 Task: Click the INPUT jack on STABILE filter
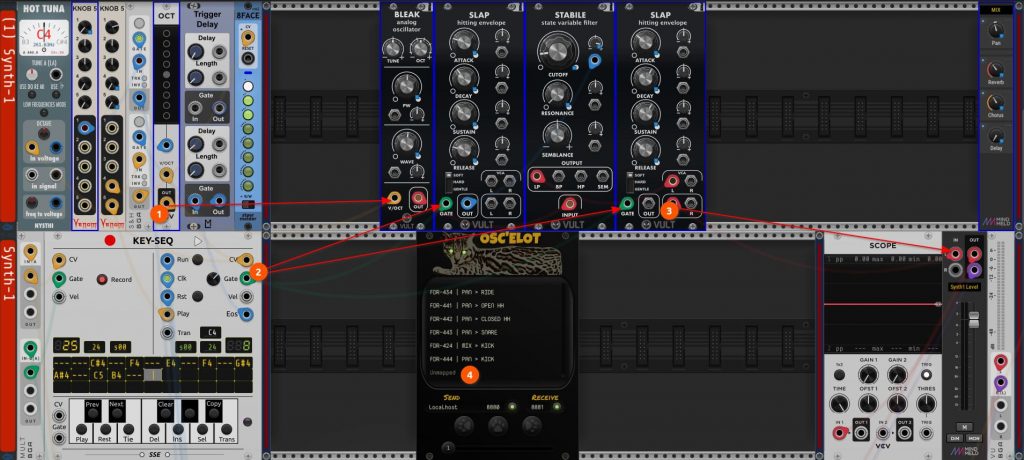(x=569, y=204)
